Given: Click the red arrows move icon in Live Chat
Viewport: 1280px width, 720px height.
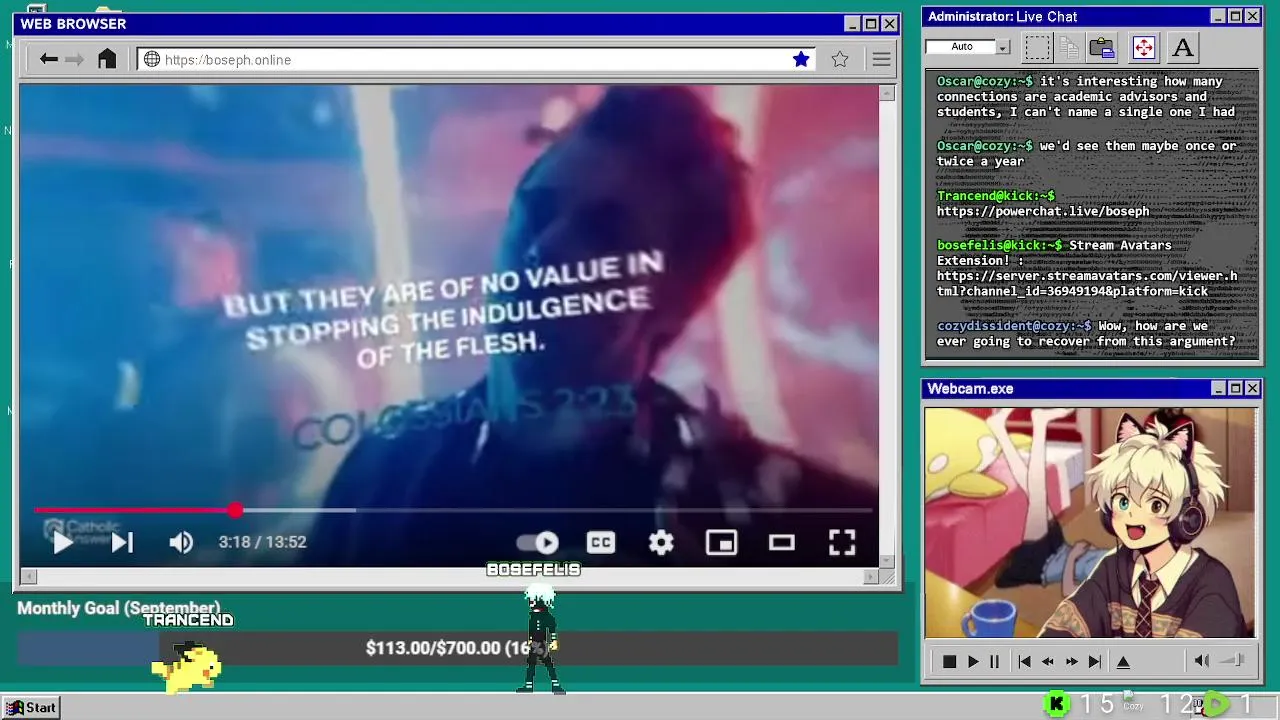Looking at the screenshot, I should pyautogui.click(x=1144, y=47).
